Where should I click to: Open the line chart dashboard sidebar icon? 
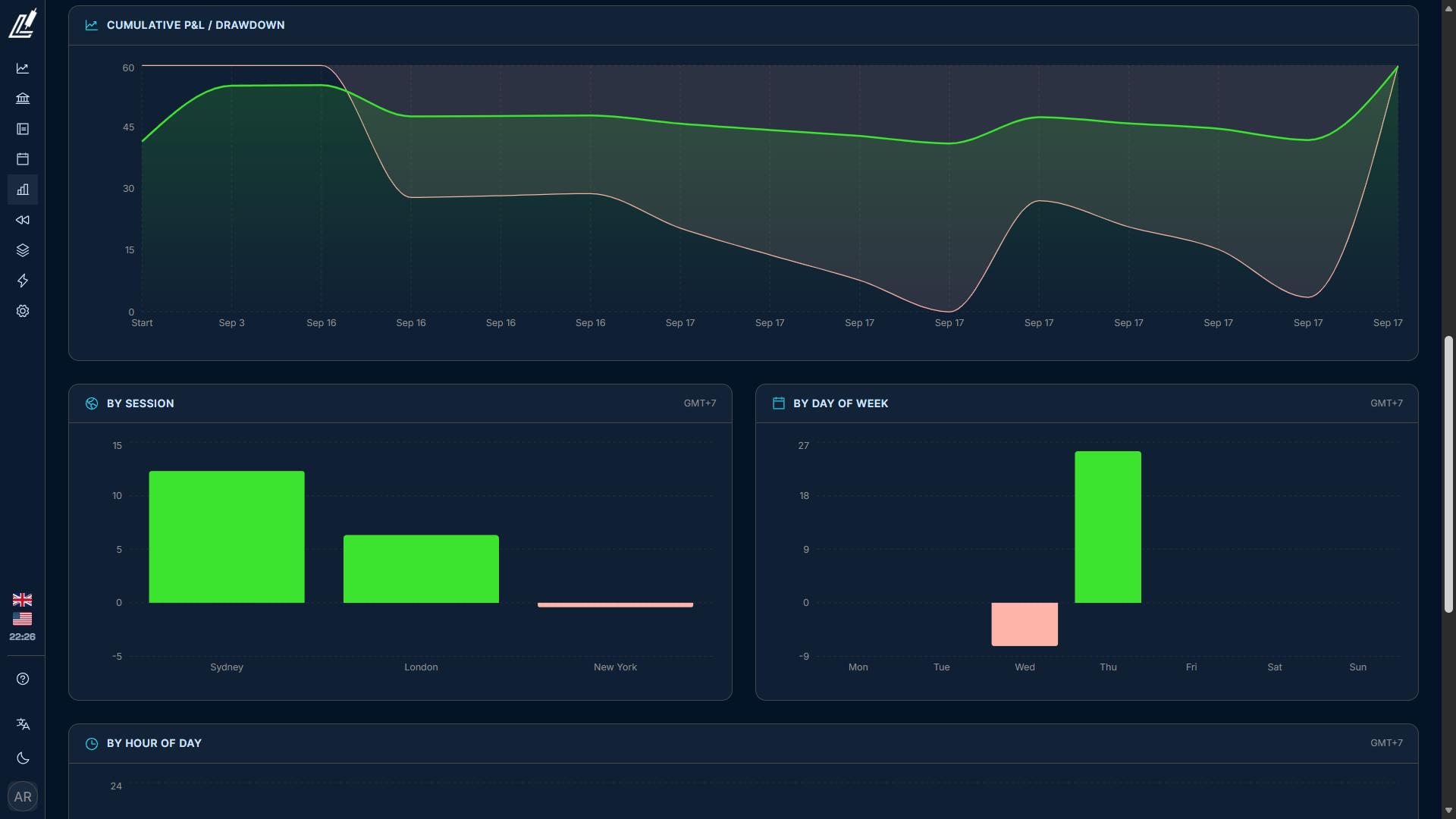tap(23, 68)
